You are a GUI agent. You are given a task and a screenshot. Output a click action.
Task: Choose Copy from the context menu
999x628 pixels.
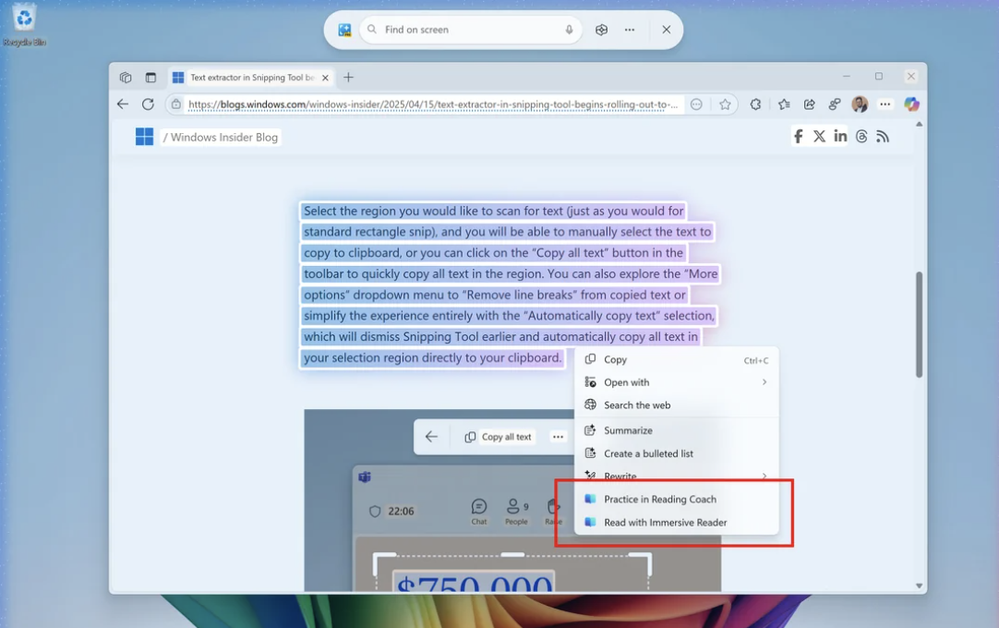pos(677,360)
